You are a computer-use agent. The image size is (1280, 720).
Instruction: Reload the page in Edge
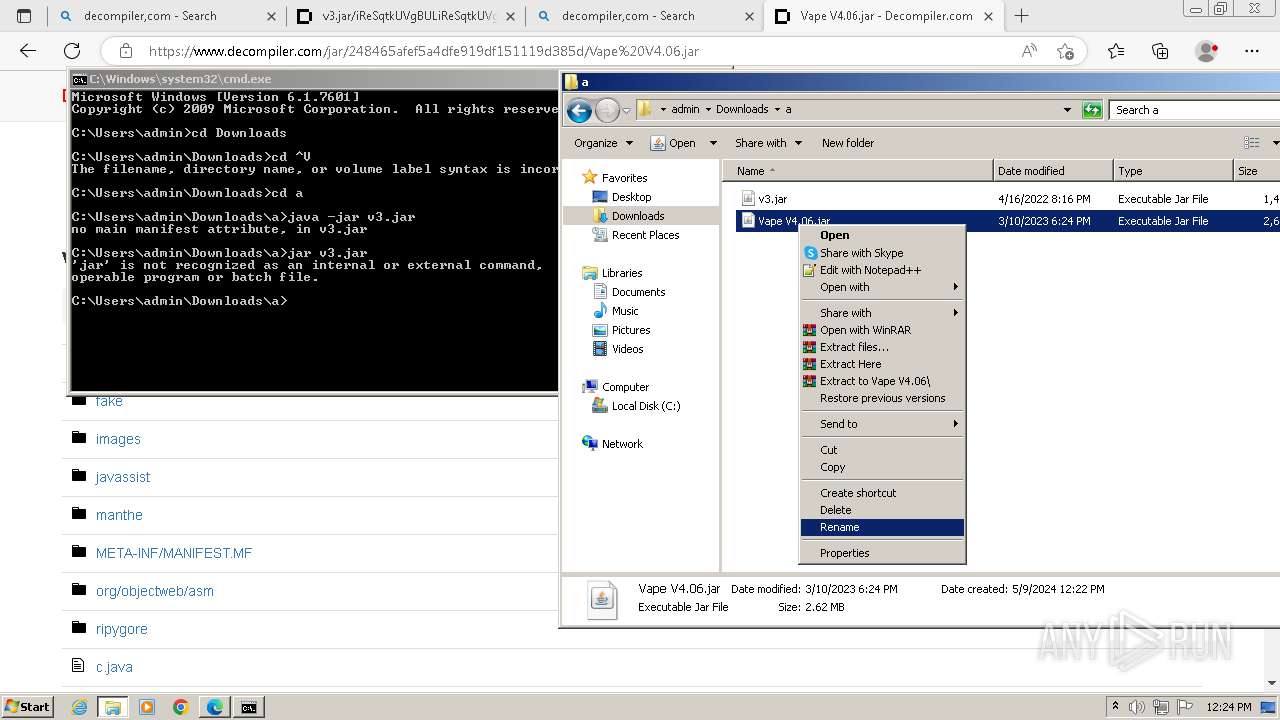coord(72,51)
